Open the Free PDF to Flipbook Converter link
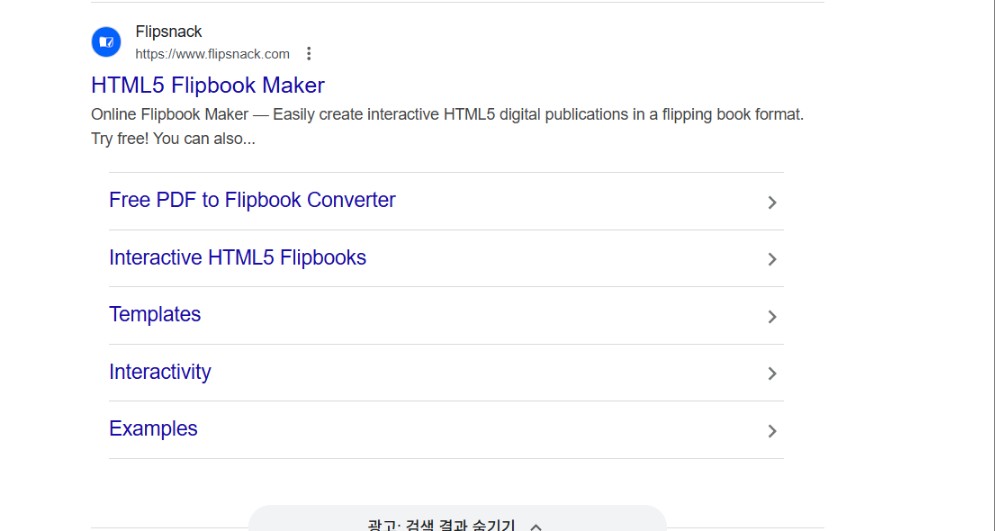The width and height of the screenshot is (995, 531). coord(252,200)
